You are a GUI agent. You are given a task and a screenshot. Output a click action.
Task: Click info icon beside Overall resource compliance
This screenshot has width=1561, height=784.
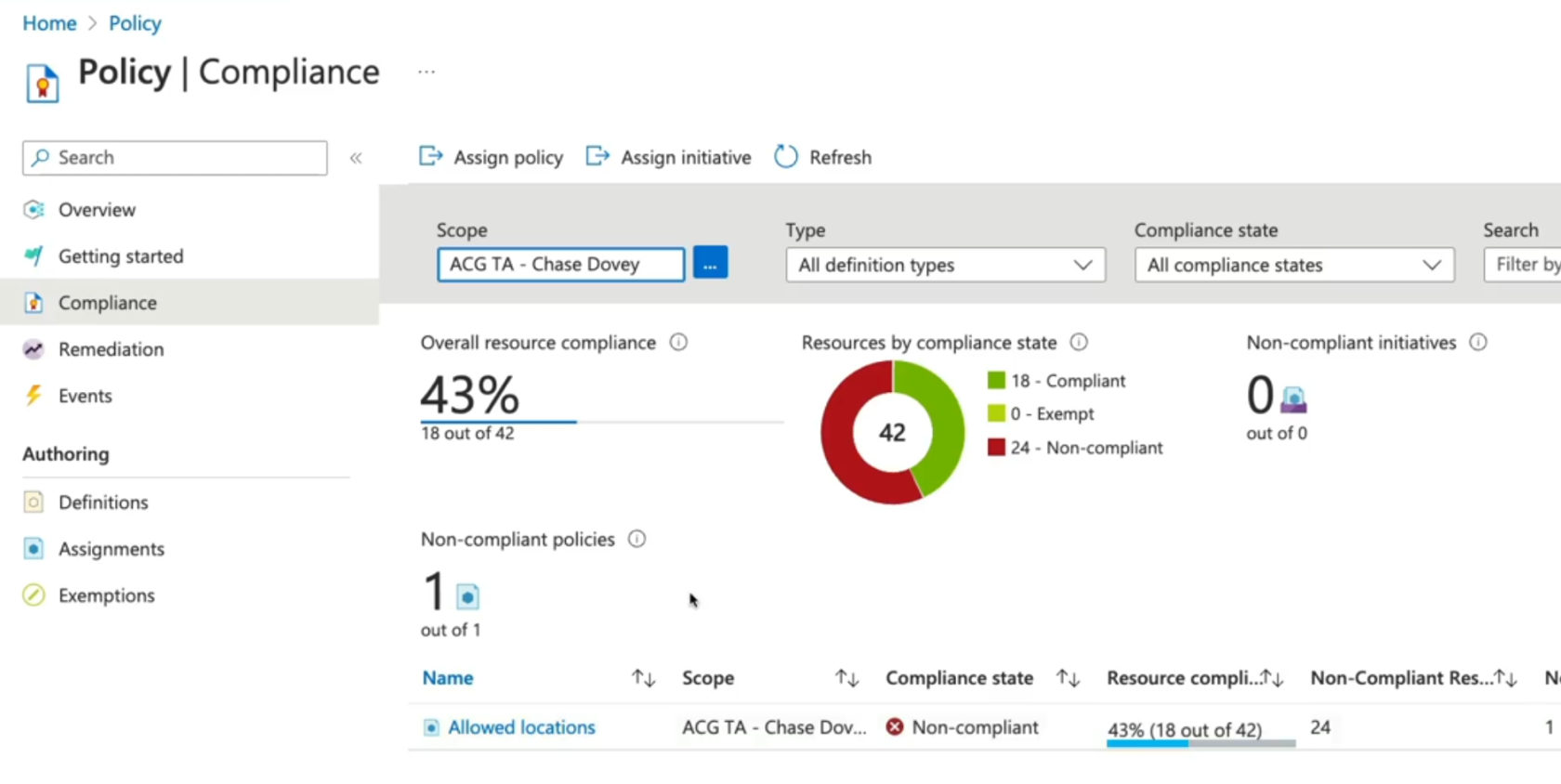[x=678, y=343]
